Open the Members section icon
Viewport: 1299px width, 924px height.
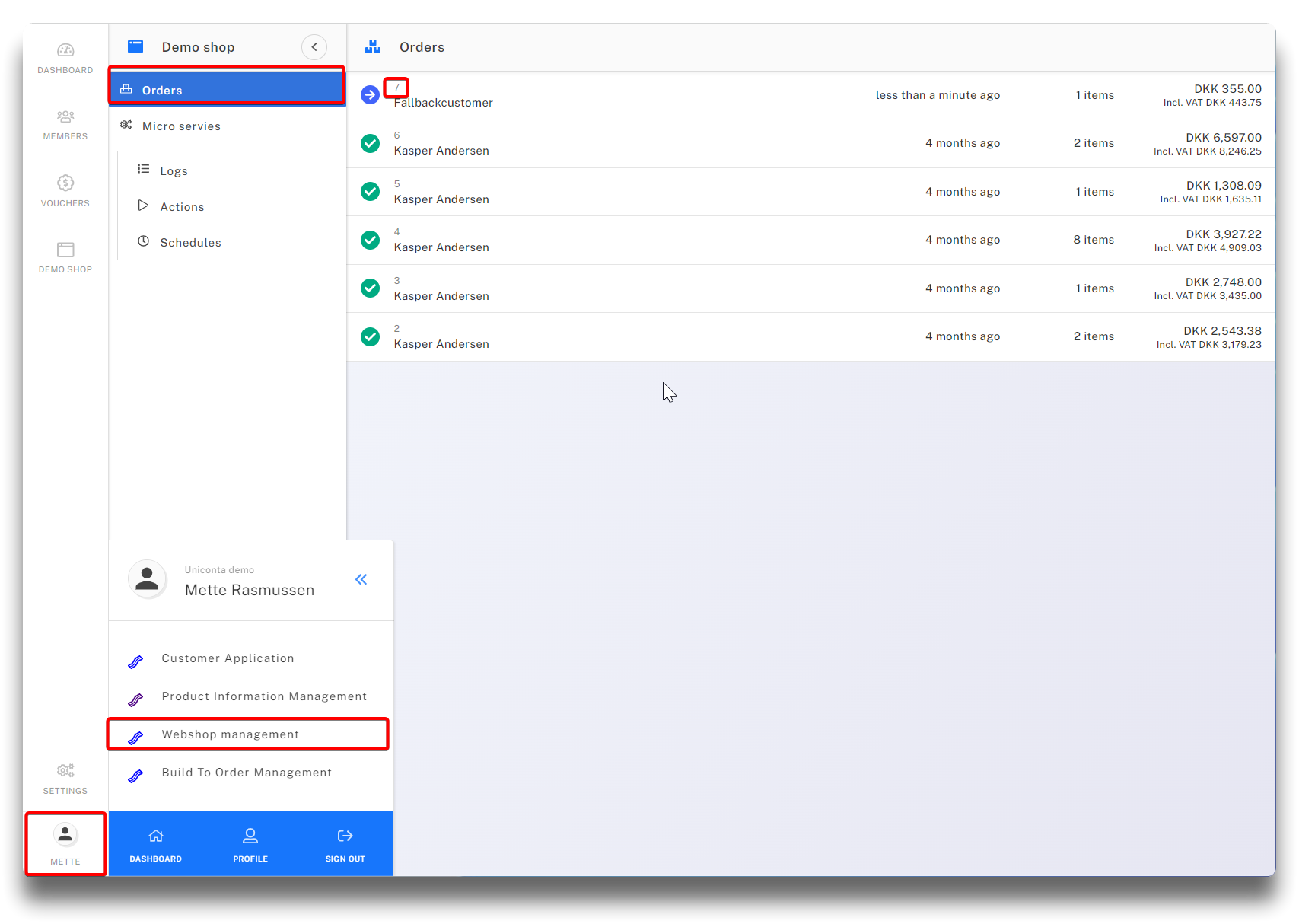click(65, 116)
